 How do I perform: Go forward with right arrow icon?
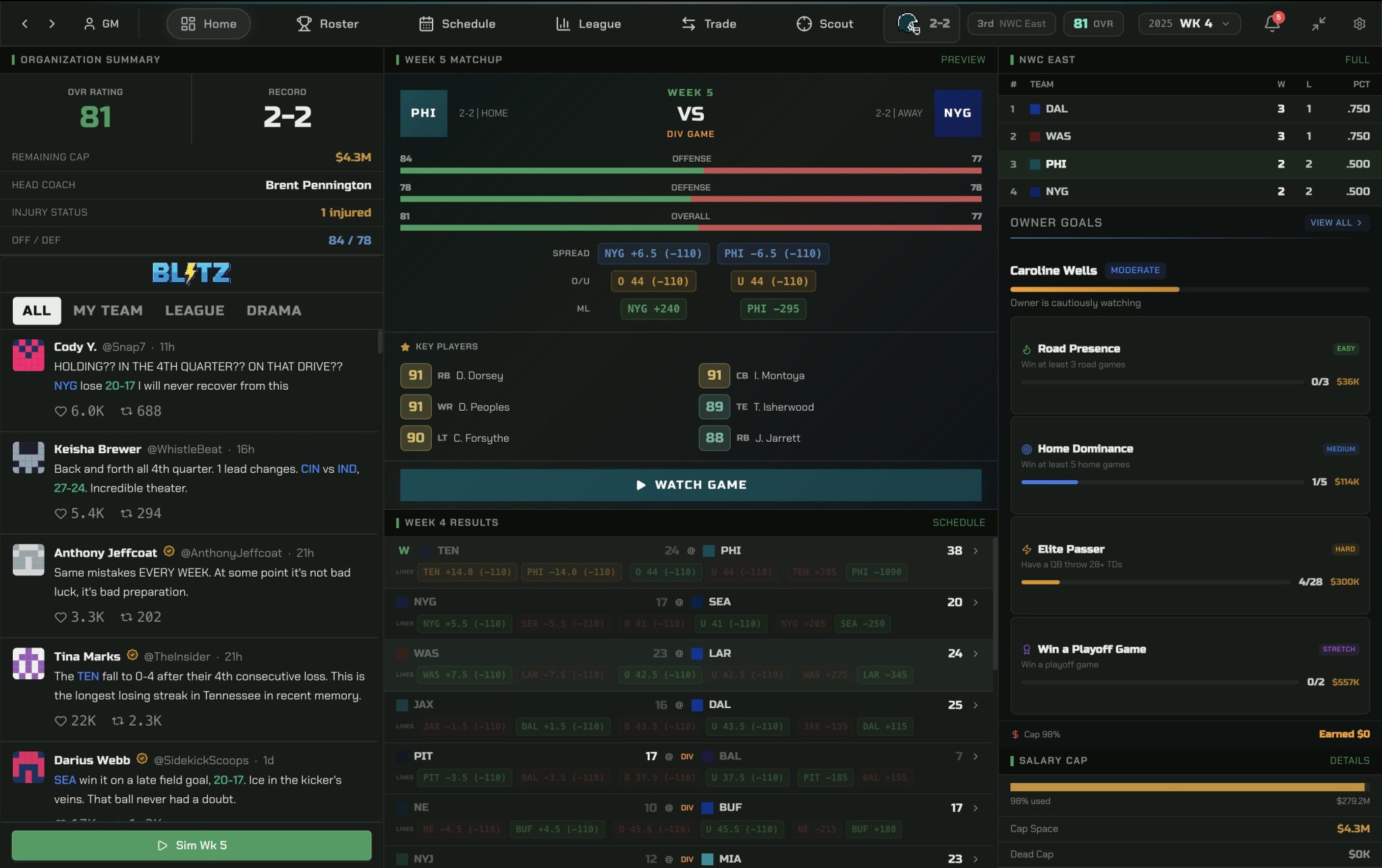(x=52, y=24)
